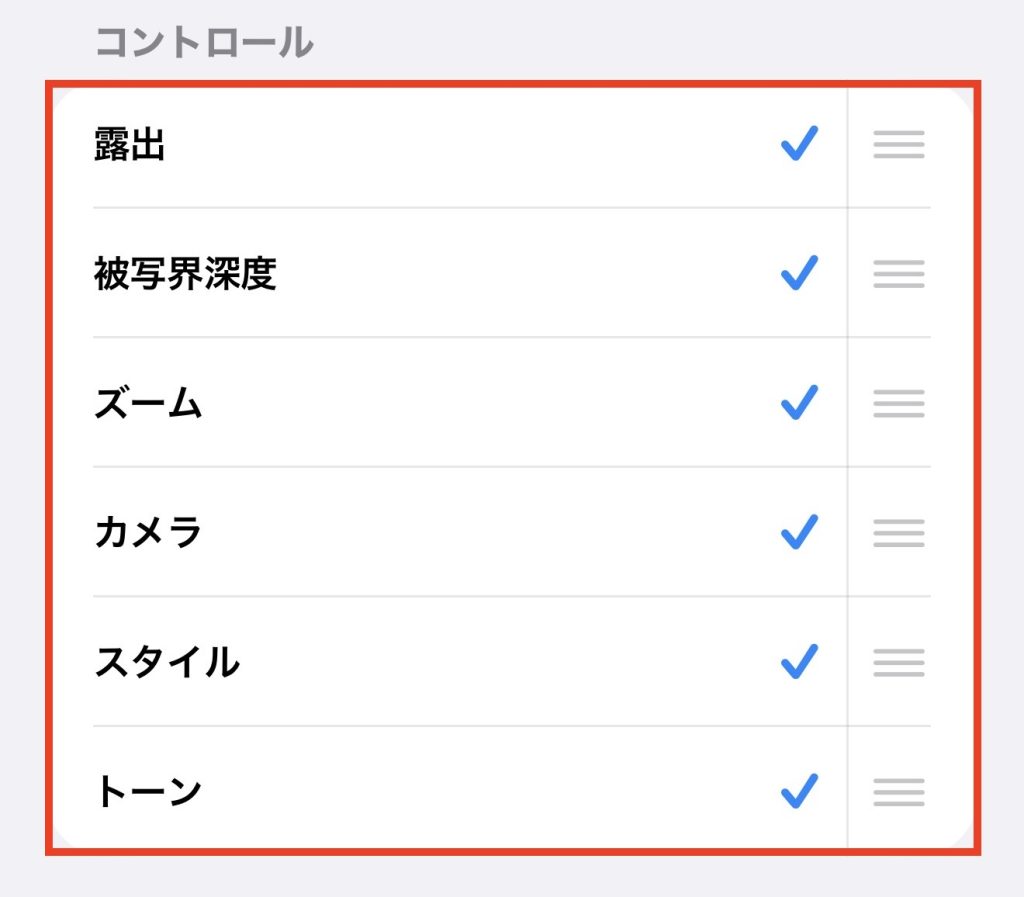
Task: Click the コントロール section header
Action: pos(203,43)
